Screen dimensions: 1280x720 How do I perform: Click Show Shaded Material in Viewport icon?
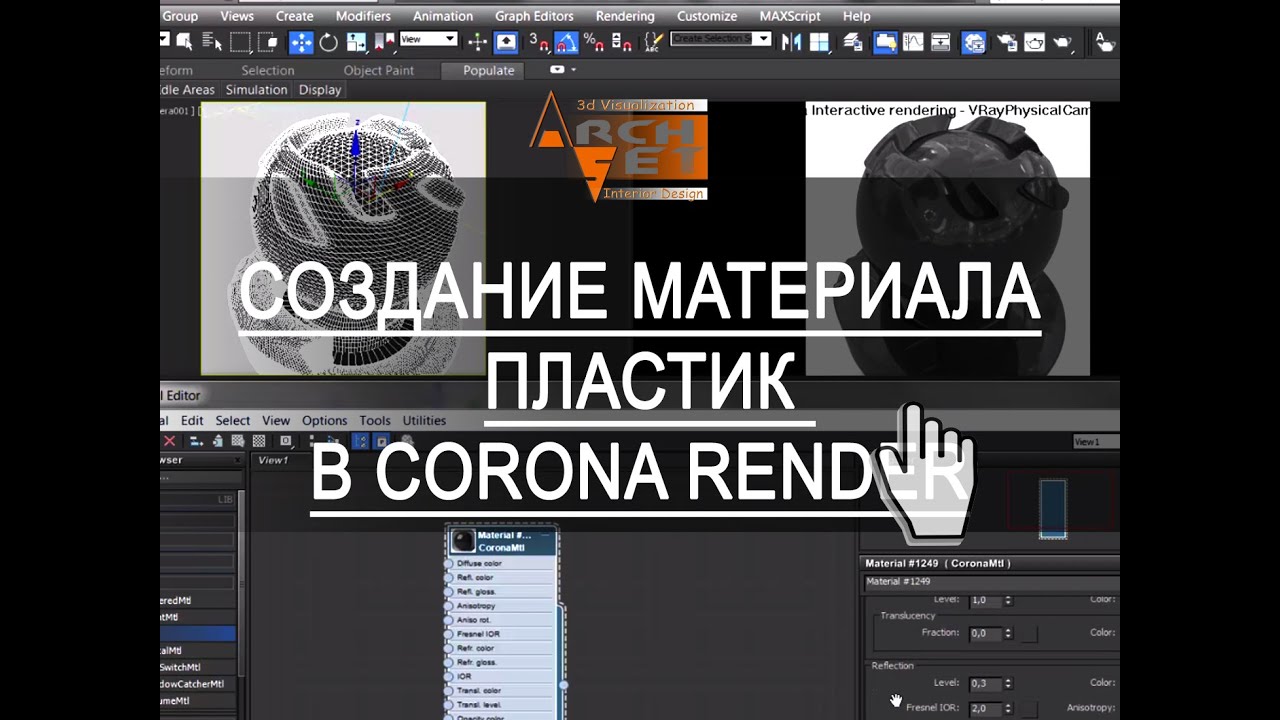[238, 441]
